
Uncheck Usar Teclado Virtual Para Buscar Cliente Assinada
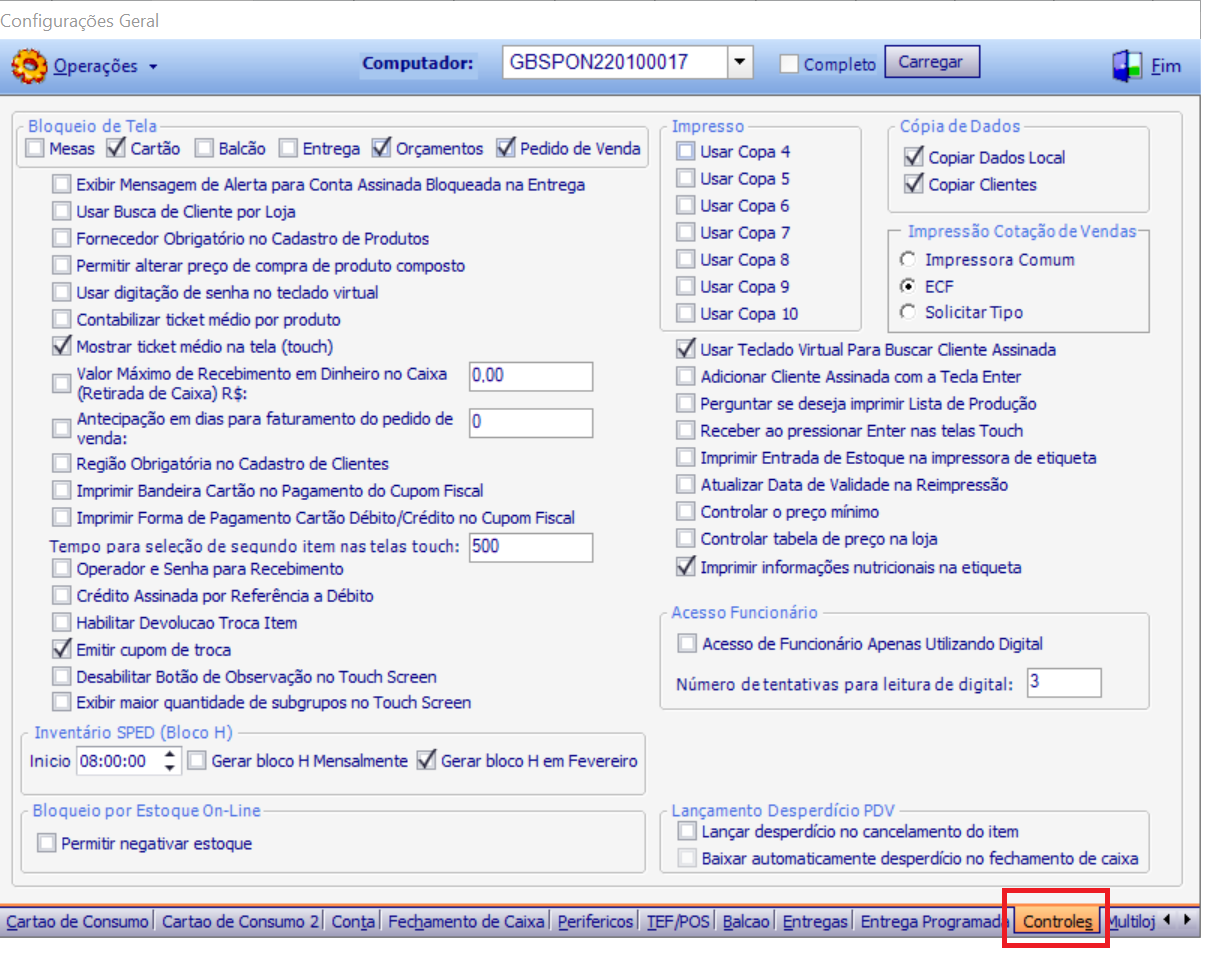(x=685, y=350)
